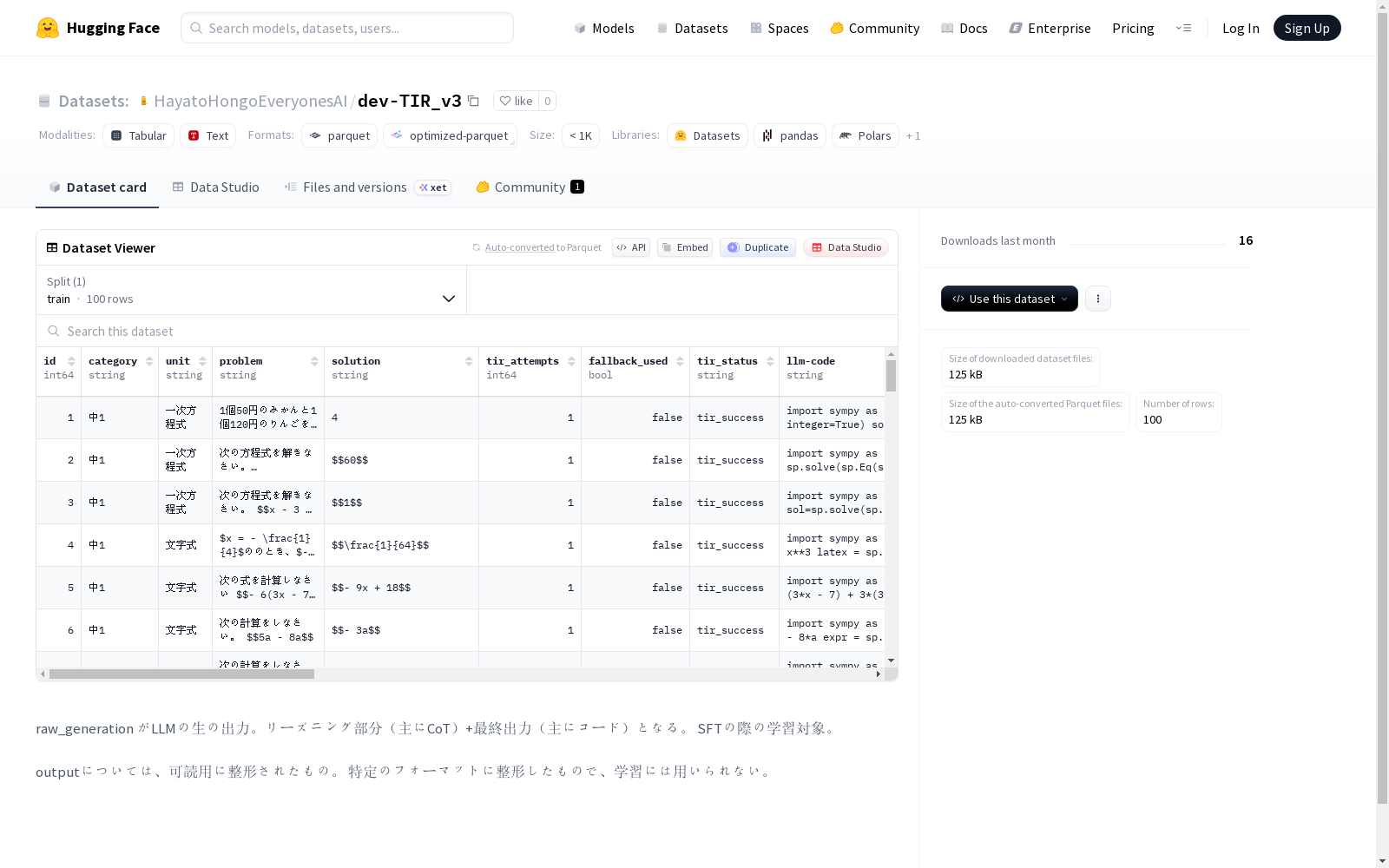Screen dimensions: 1389x868
Task: Open the Data Studio tab
Action: tap(215, 187)
